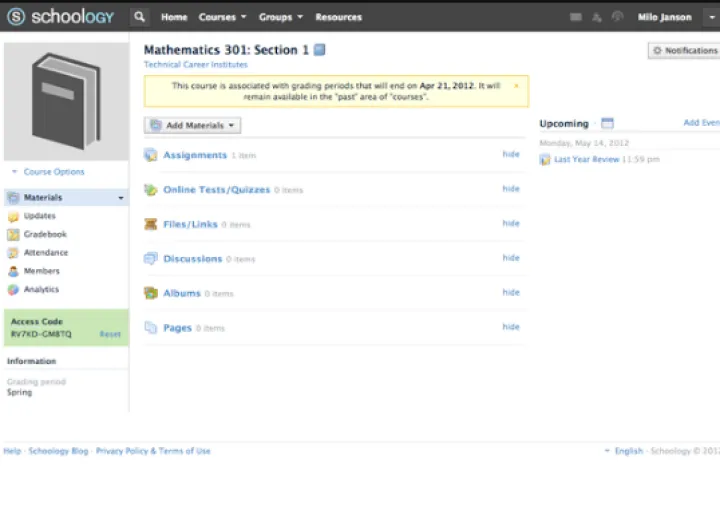
Task: Click the Notifications button
Action: point(684,51)
